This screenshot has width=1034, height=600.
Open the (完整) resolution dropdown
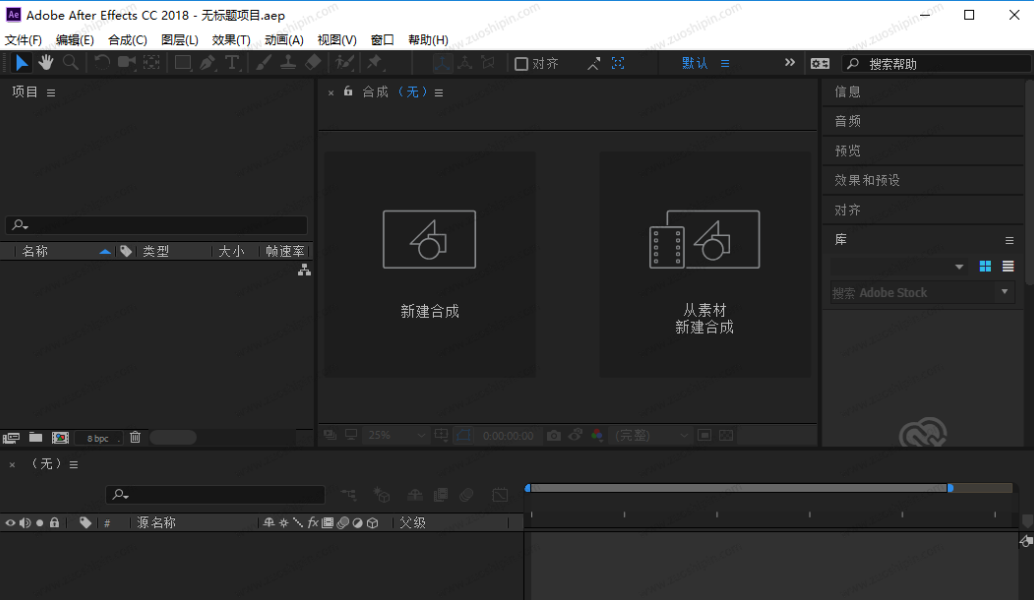pyautogui.click(x=650, y=435)
